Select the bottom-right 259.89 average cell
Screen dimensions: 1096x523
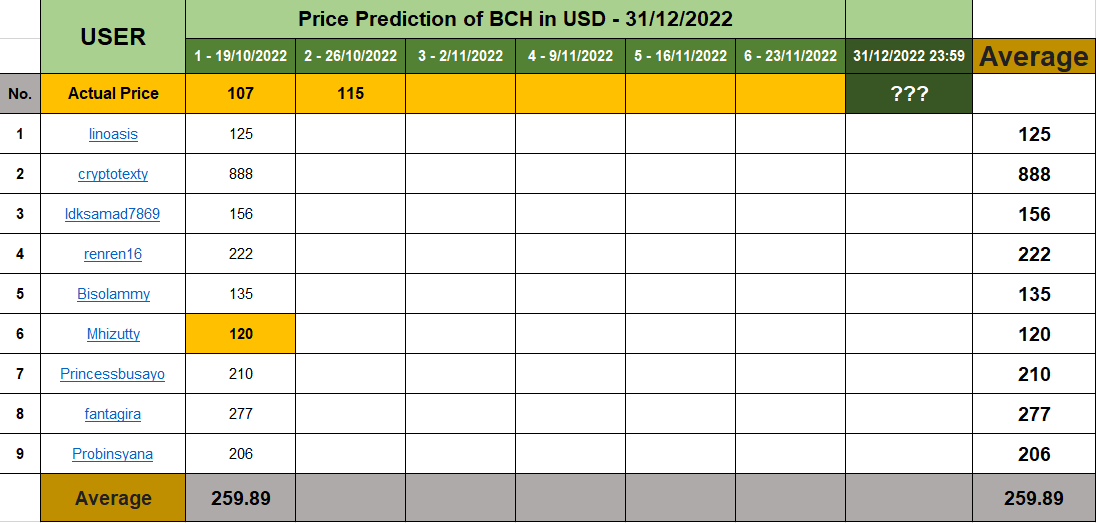pyautogui.click(x=1034, y=498)
